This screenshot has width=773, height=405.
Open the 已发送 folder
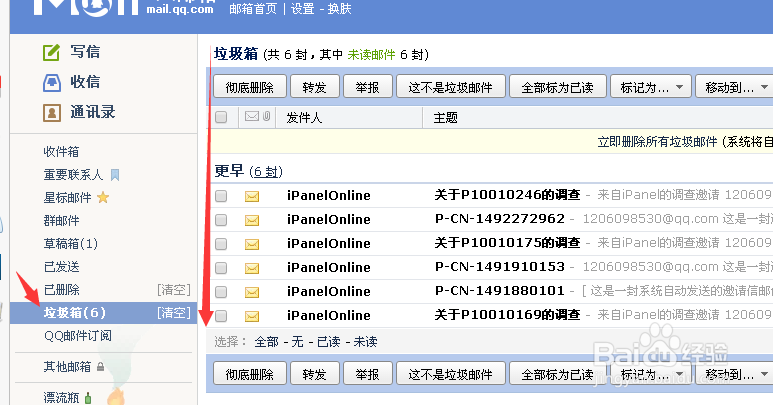(x=61, y=267)
